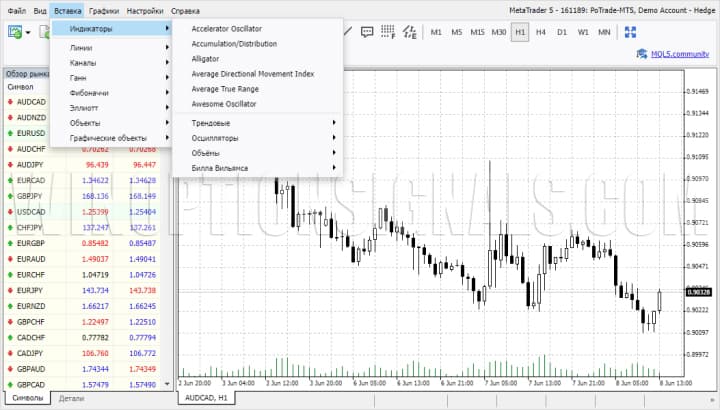The width and height of the screenshot is (720, 410).
Task: Enable the D1 daily timeframe
Action: point(561,32)
